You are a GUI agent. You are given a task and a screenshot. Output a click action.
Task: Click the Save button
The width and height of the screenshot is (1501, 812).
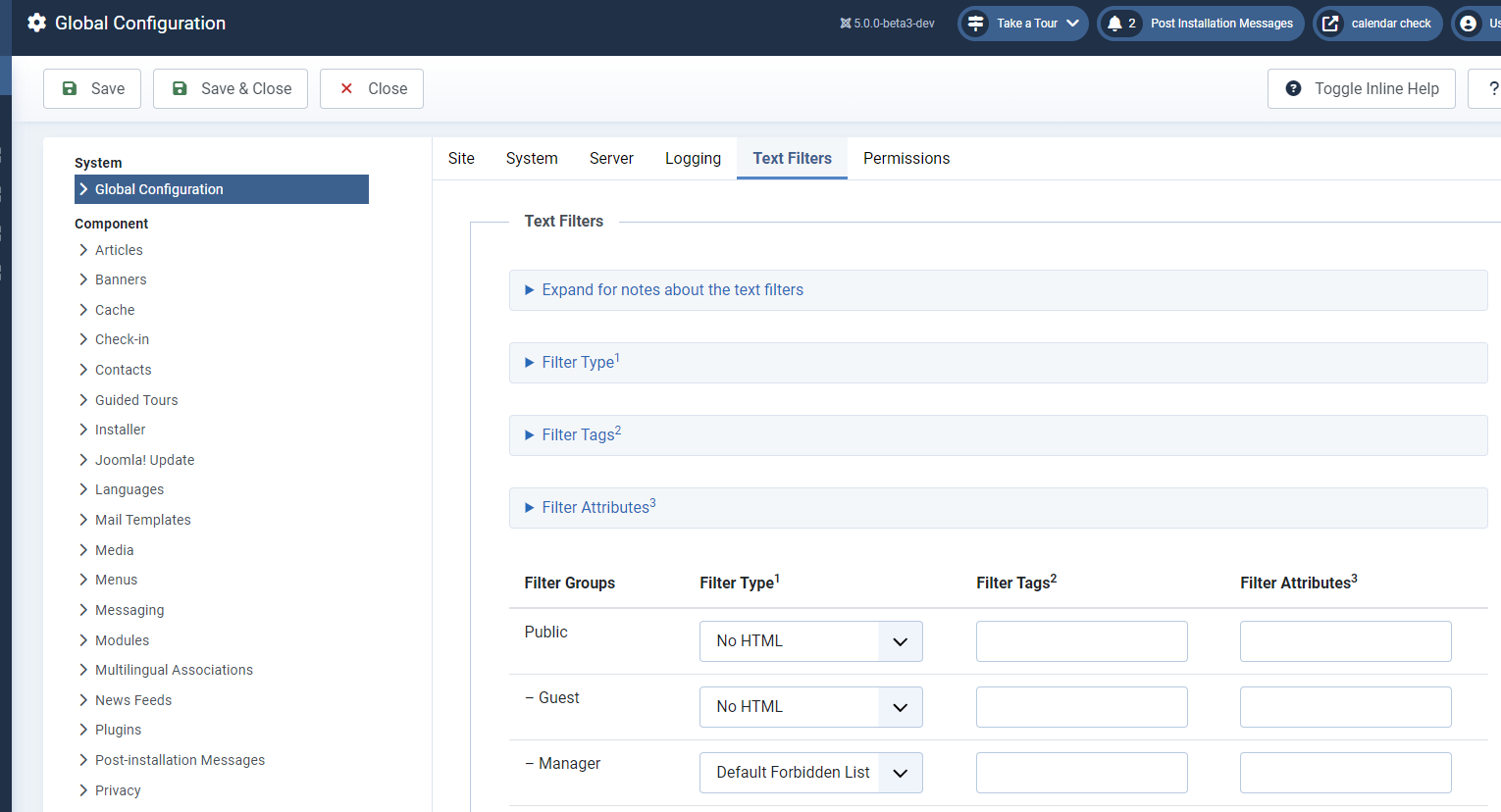click(x=92, y=88)
